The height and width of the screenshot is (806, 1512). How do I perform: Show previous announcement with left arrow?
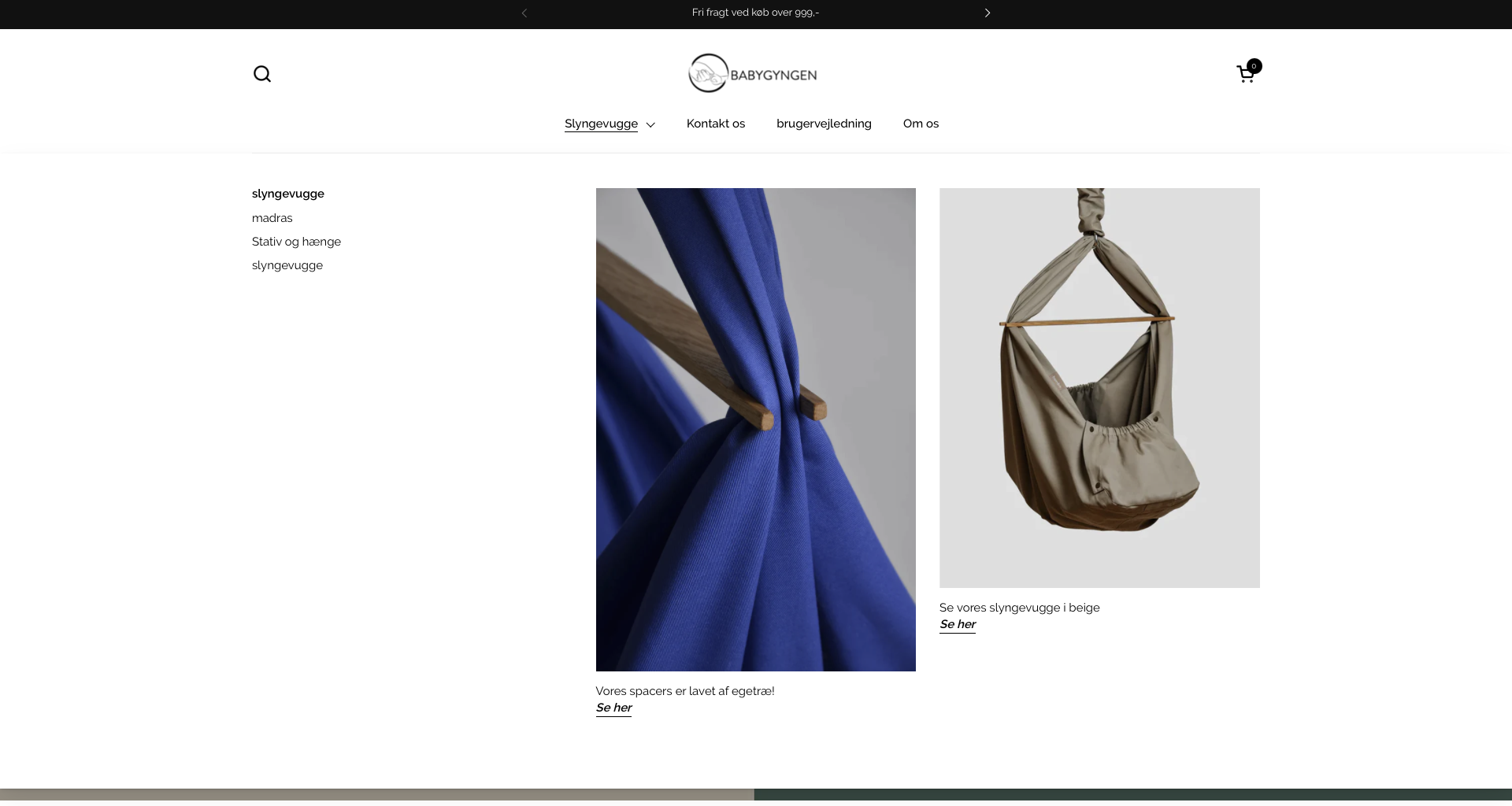(x=524, y=13)
